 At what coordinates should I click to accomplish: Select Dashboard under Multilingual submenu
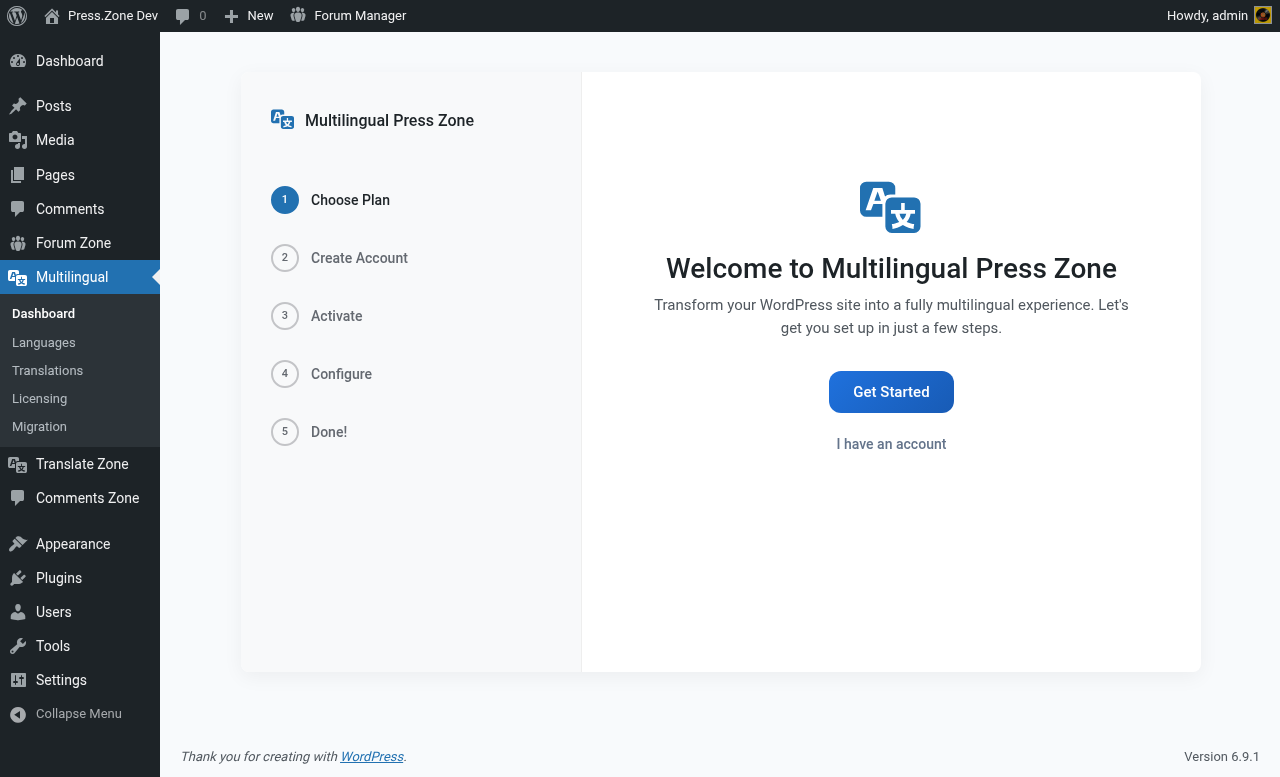(x=80, y=314)
